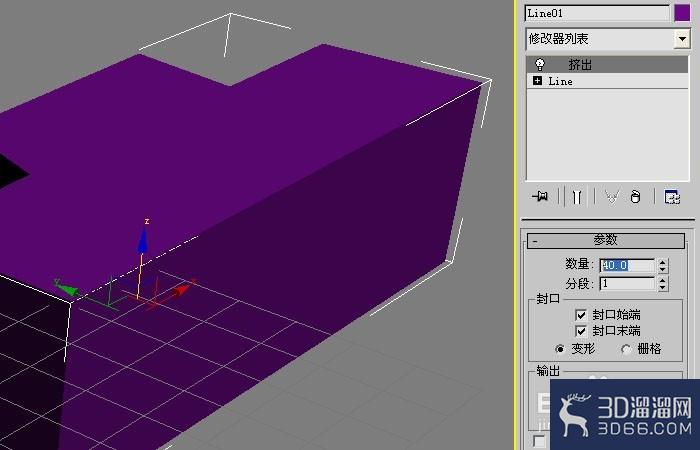Screen dimensions: 700x450
Task: Click Make Unique icon
Action: coord(611,196)
